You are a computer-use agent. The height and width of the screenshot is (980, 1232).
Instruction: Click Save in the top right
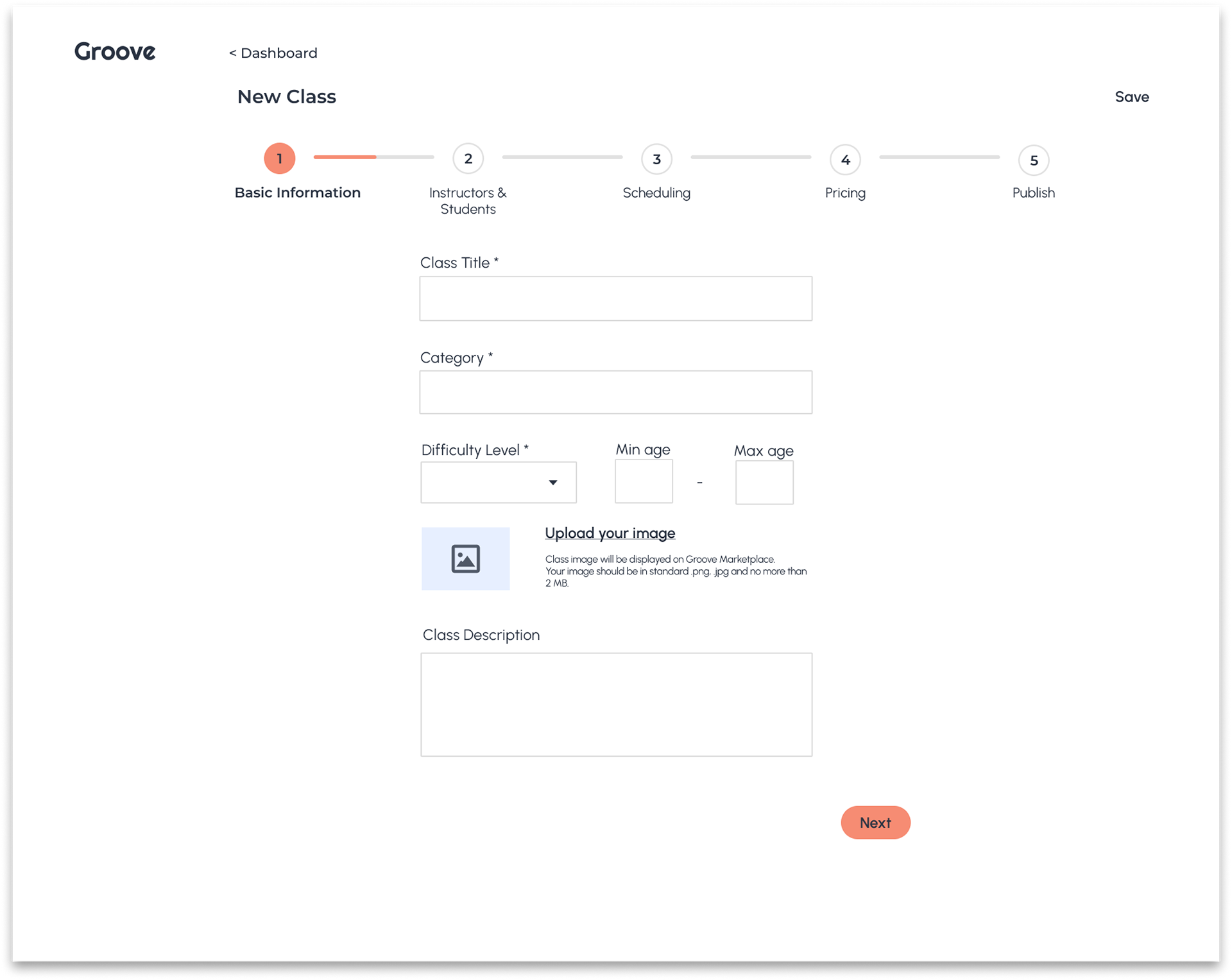1131,97
